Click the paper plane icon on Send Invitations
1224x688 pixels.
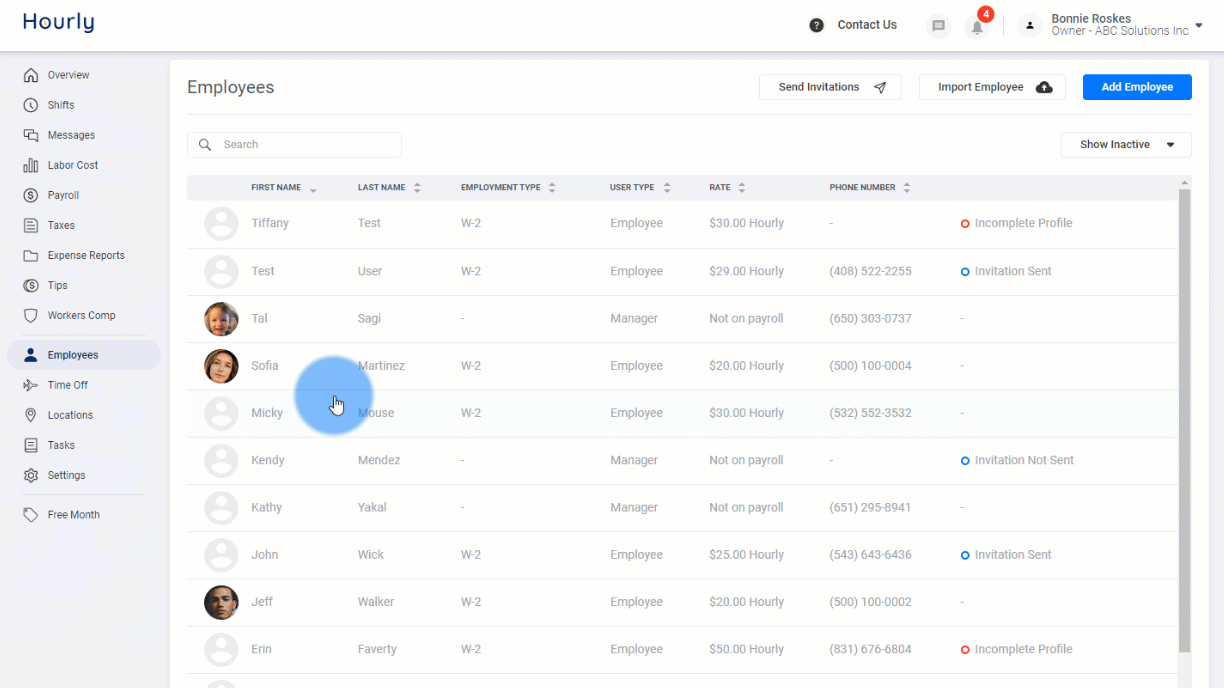click(880, 87)
